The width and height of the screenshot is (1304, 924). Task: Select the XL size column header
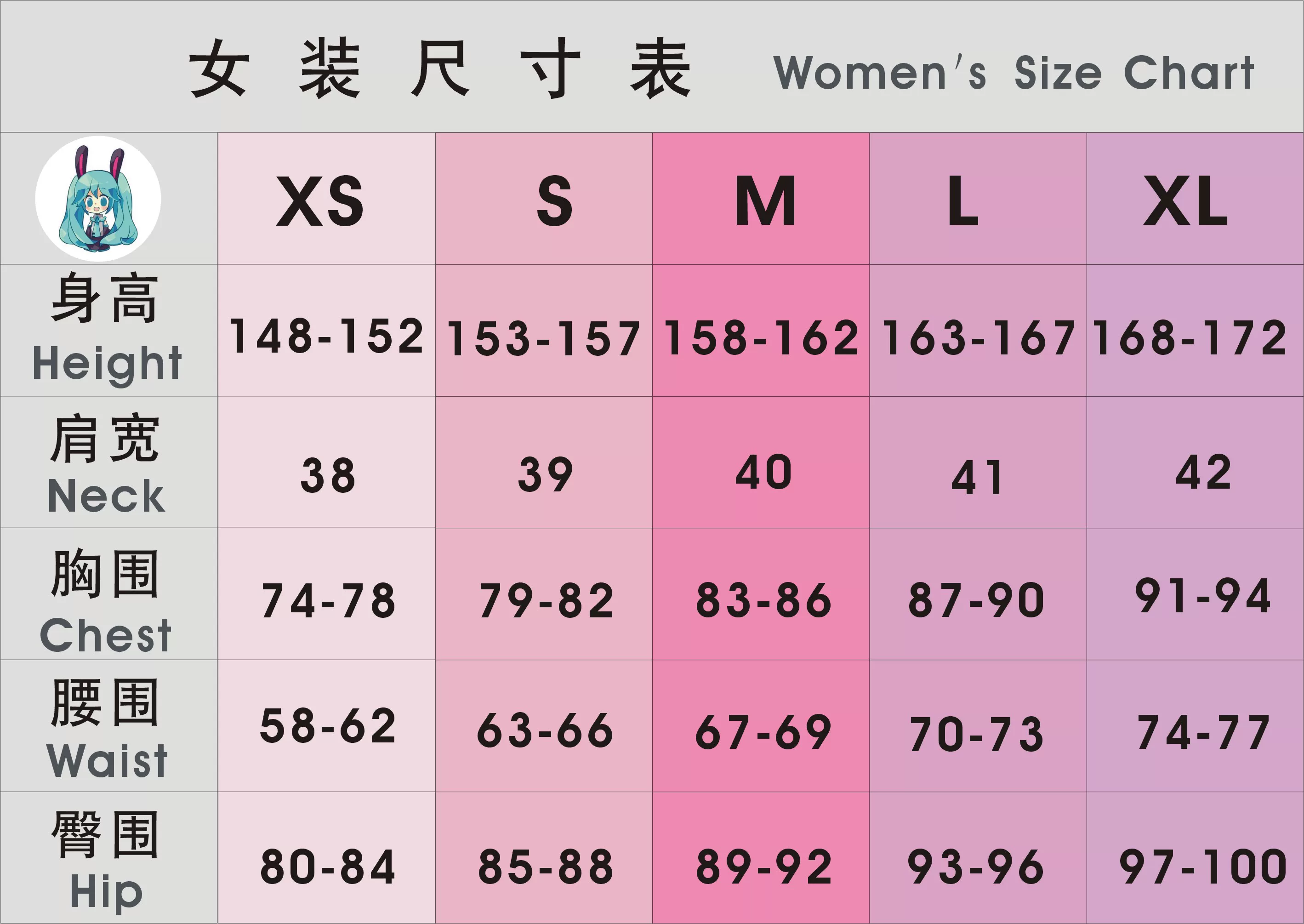click(1186, 201)
